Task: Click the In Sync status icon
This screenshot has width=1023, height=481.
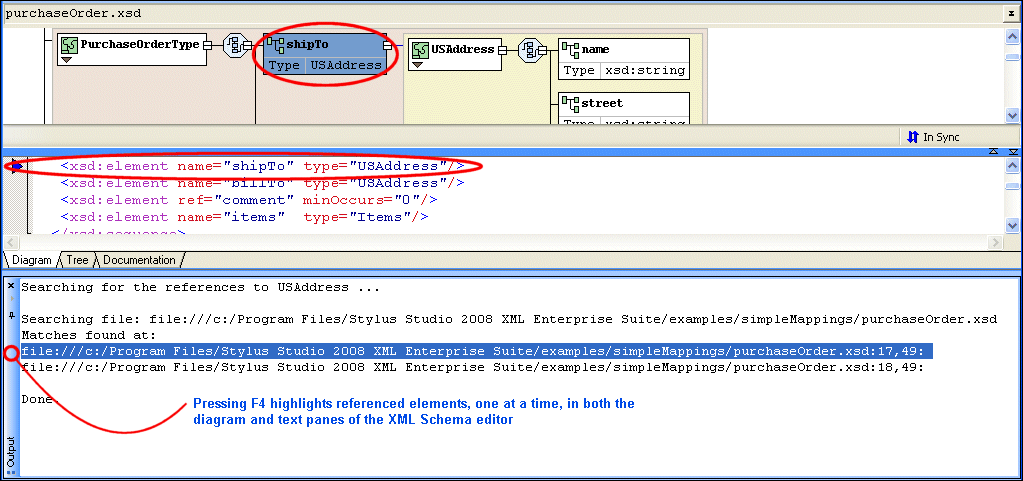Action: (x=912, y=137)
